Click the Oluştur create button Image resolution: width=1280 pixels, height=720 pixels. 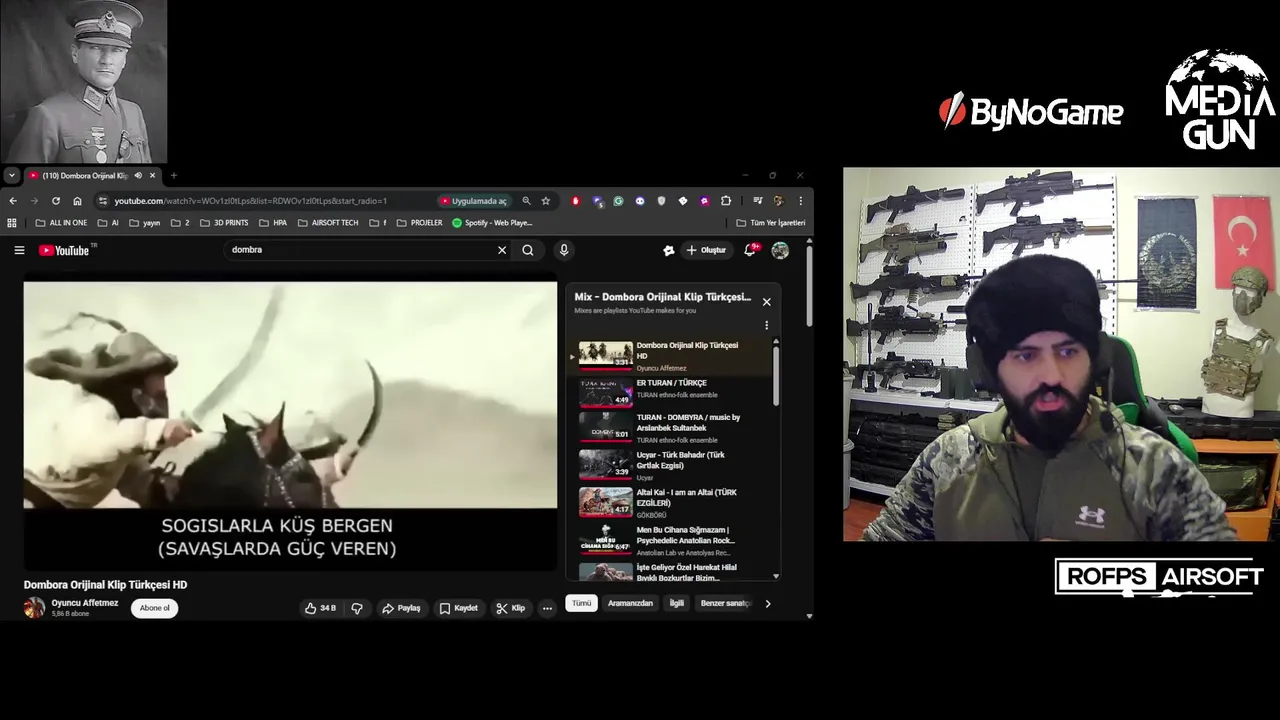point(707,250)
